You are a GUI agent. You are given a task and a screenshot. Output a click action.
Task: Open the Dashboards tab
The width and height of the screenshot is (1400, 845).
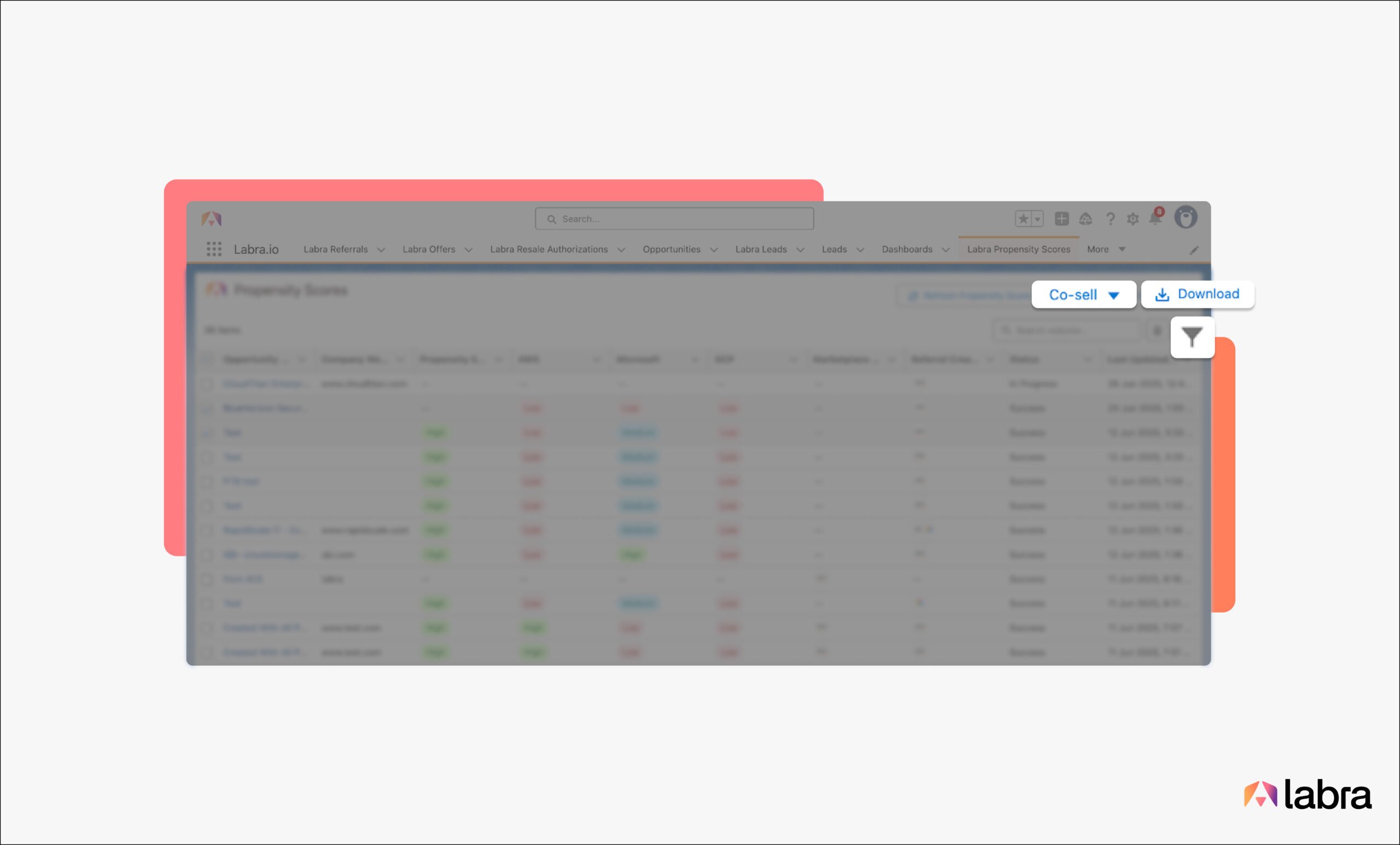[x=907, y=249]
